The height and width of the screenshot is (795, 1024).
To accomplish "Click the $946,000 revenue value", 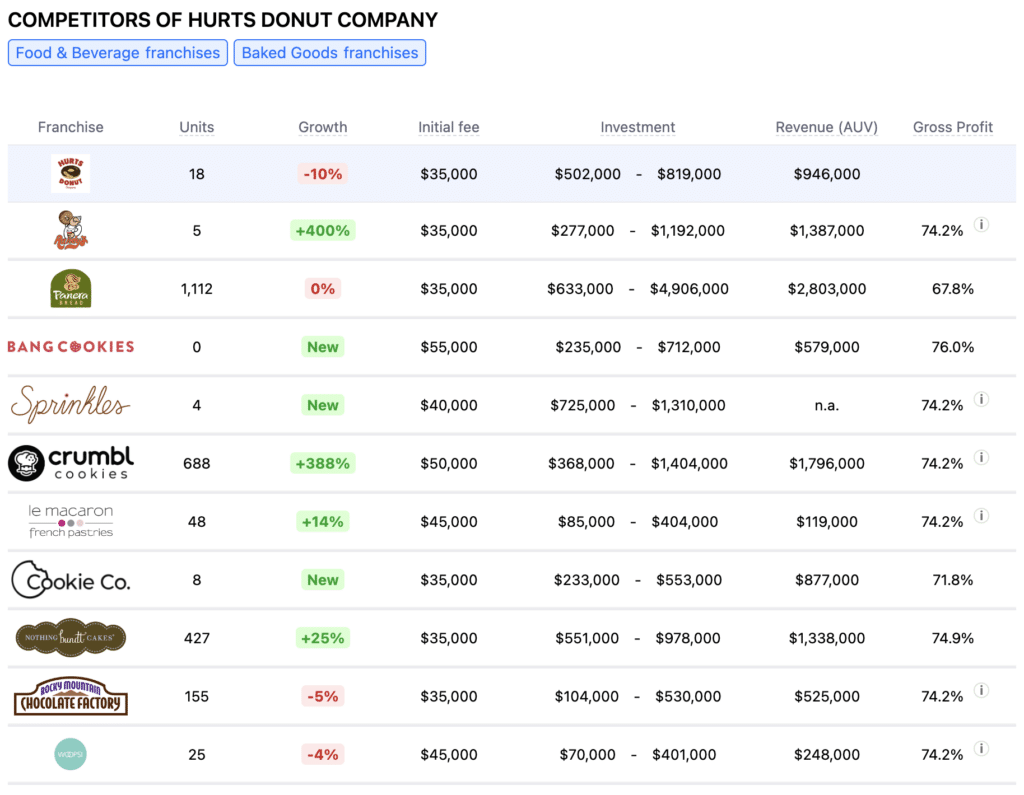I will [x=827, y=174].
